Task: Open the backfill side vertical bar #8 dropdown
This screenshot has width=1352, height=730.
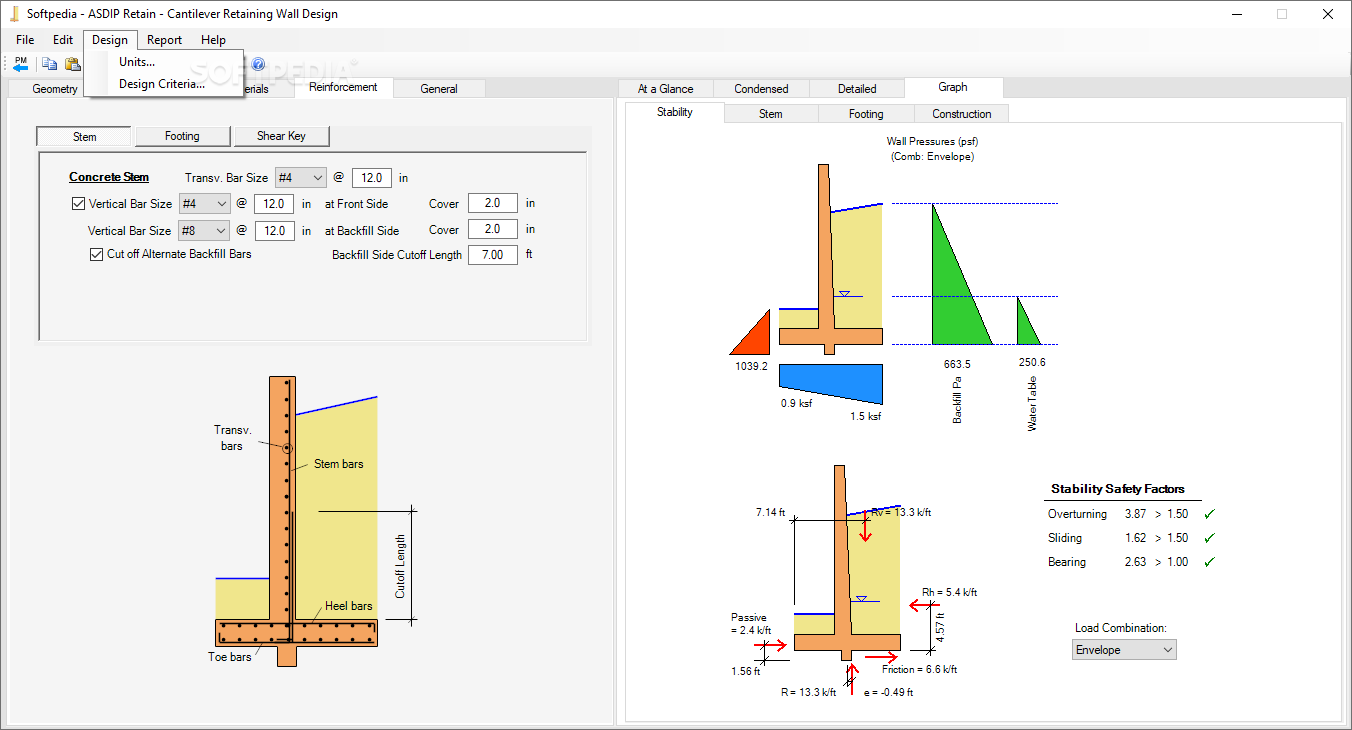Action: coord(204,231)
